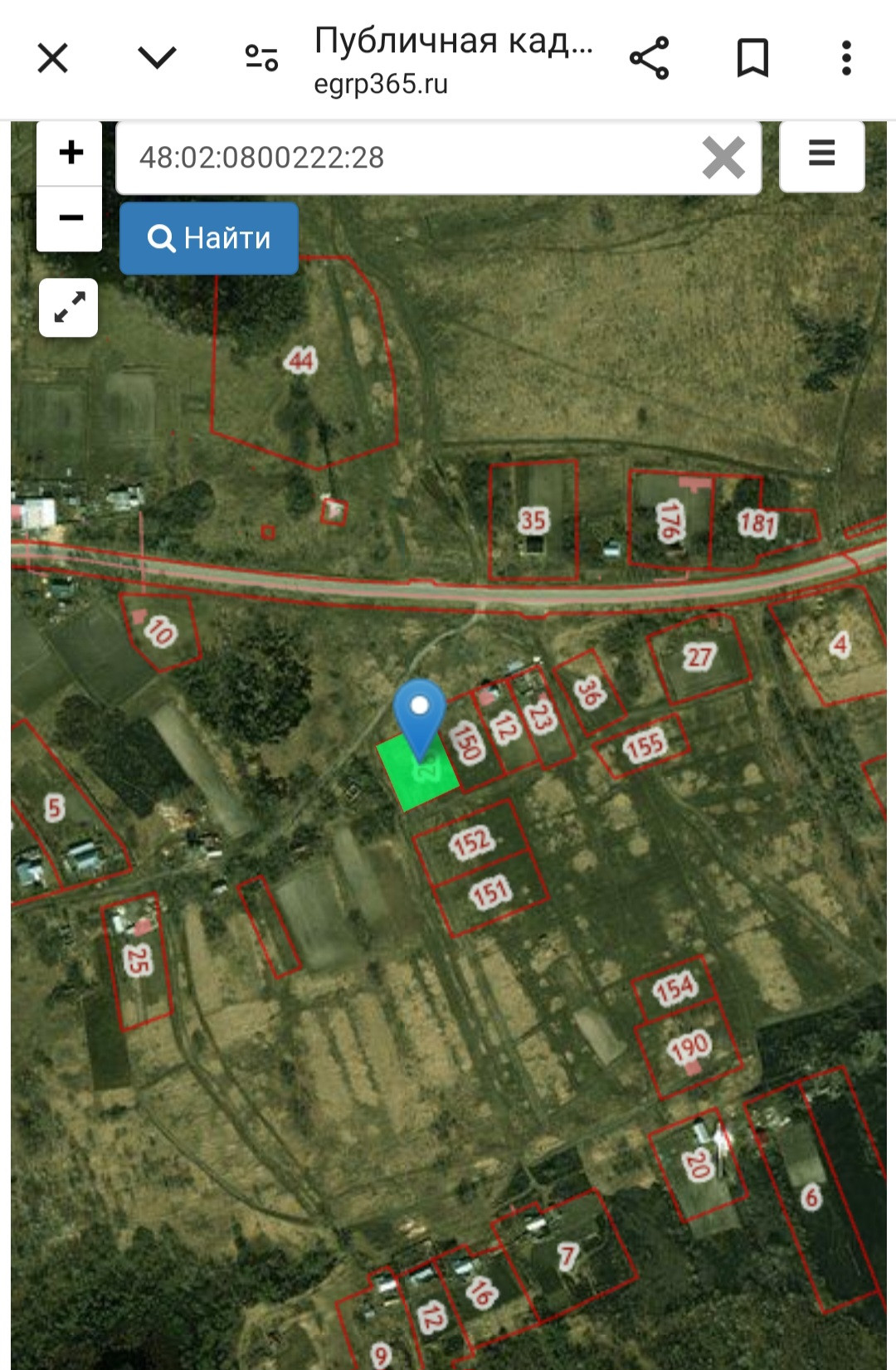Click parcel labeled 190

click(x=690, y=1047)
